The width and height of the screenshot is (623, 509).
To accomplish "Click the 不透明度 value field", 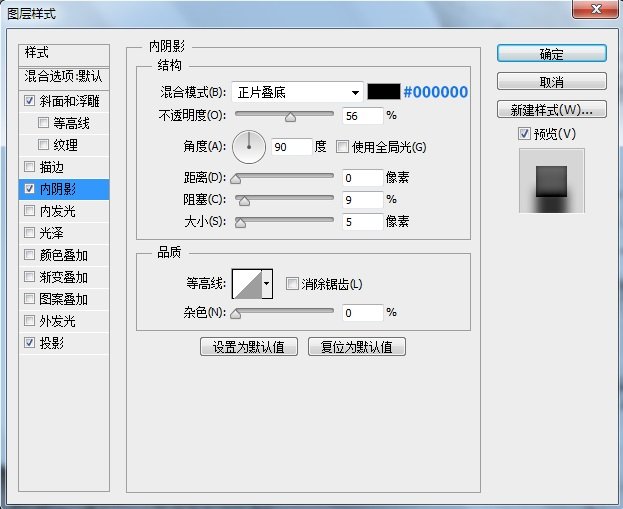I will click(x=362, y=116).
